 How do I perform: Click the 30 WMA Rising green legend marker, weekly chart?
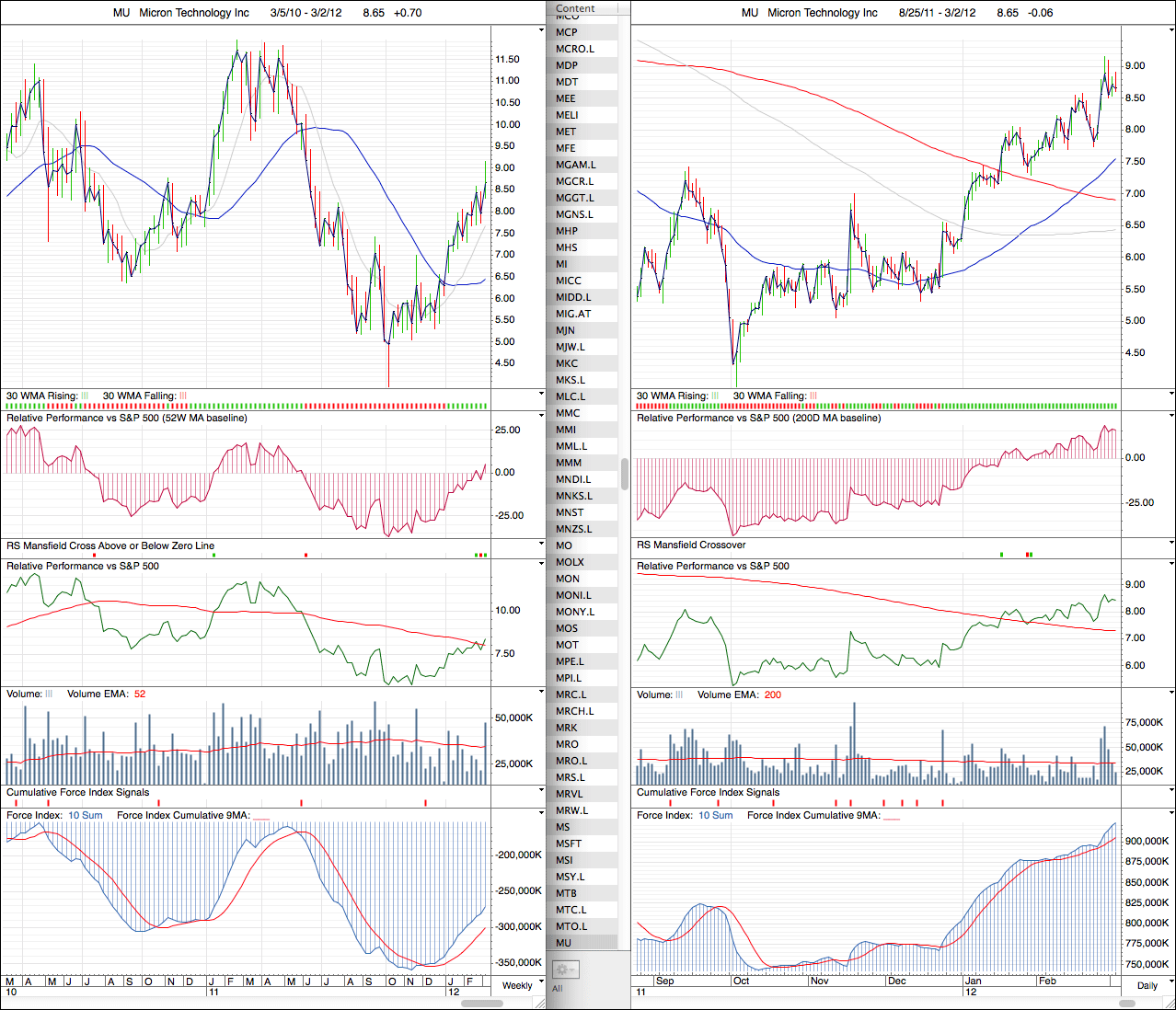[x=85, y=396]
